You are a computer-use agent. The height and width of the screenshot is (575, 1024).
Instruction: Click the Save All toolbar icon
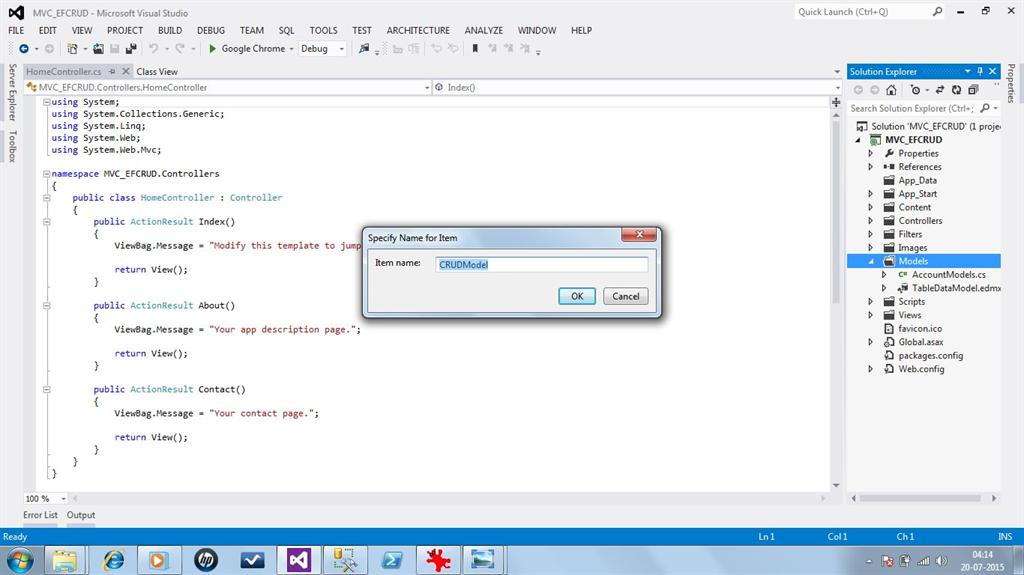(x=131, y=48)
